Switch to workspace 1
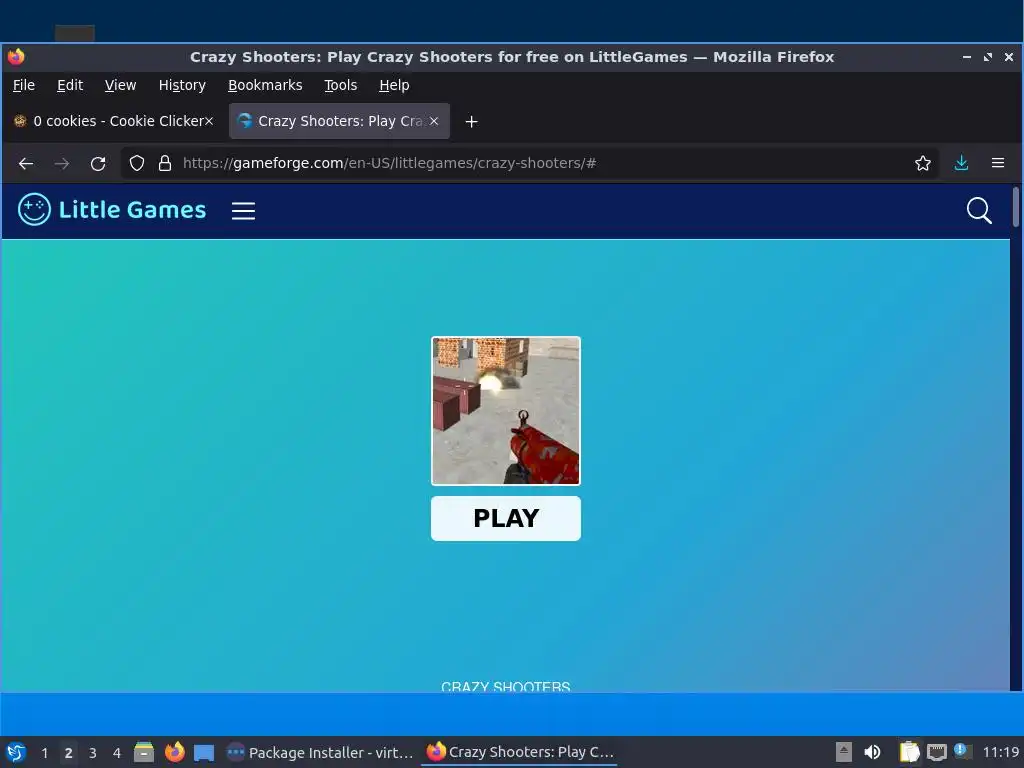Image resolution: width=1024 pixels, height=768 pixels. [x=44, y=753]
